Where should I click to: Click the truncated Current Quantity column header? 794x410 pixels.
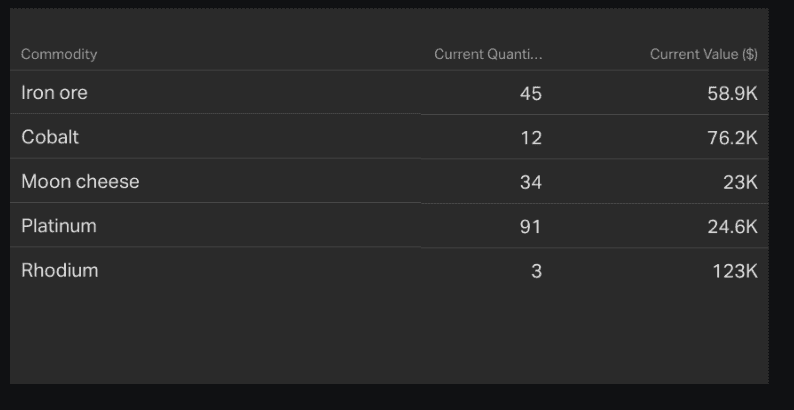[488, 54]
